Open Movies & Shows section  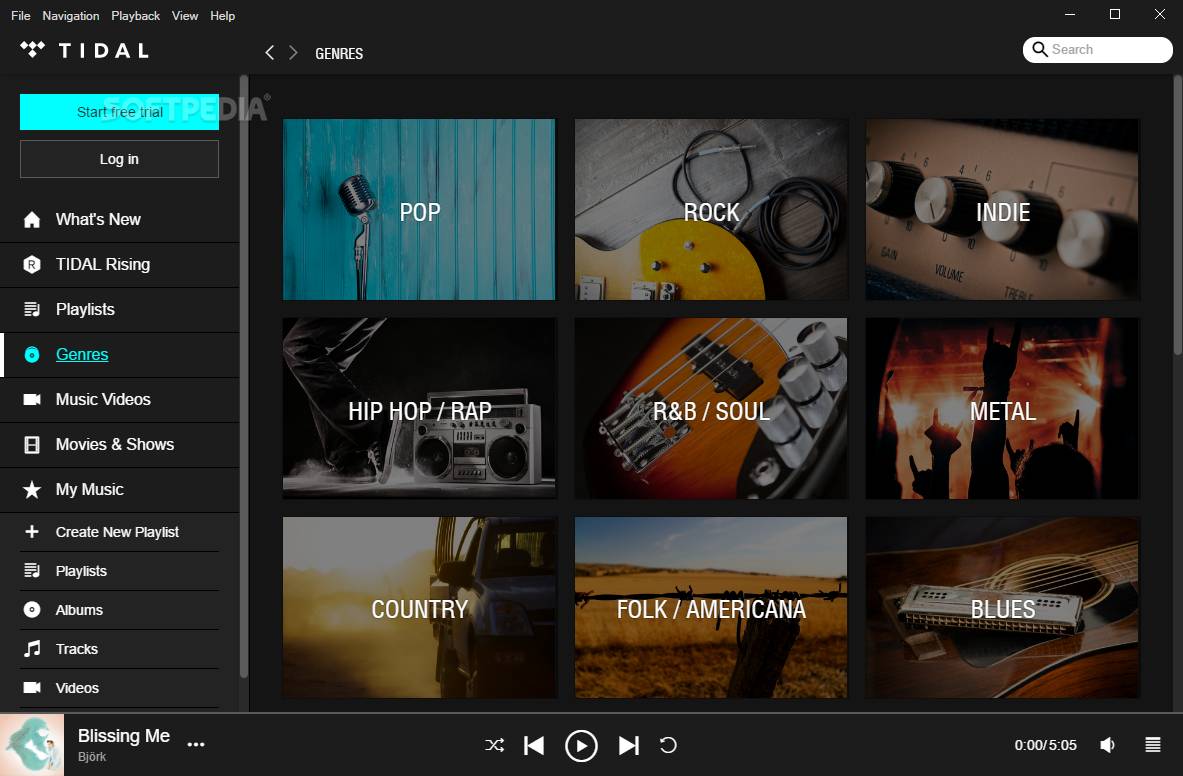(x=119, y=445)
